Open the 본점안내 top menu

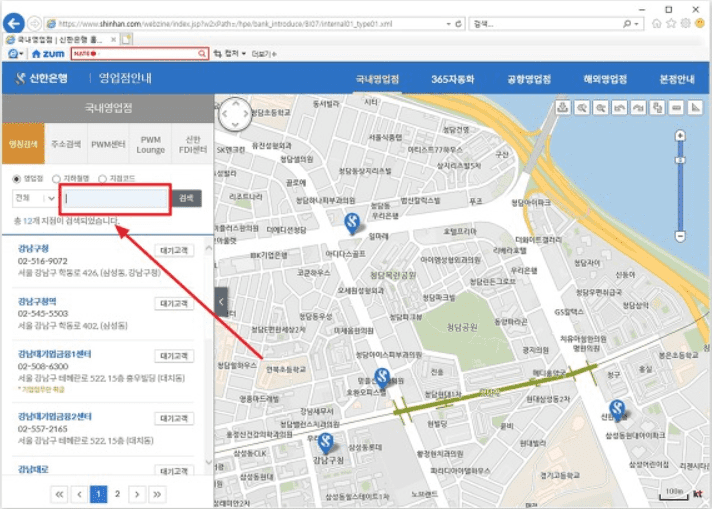coord(677,79)
